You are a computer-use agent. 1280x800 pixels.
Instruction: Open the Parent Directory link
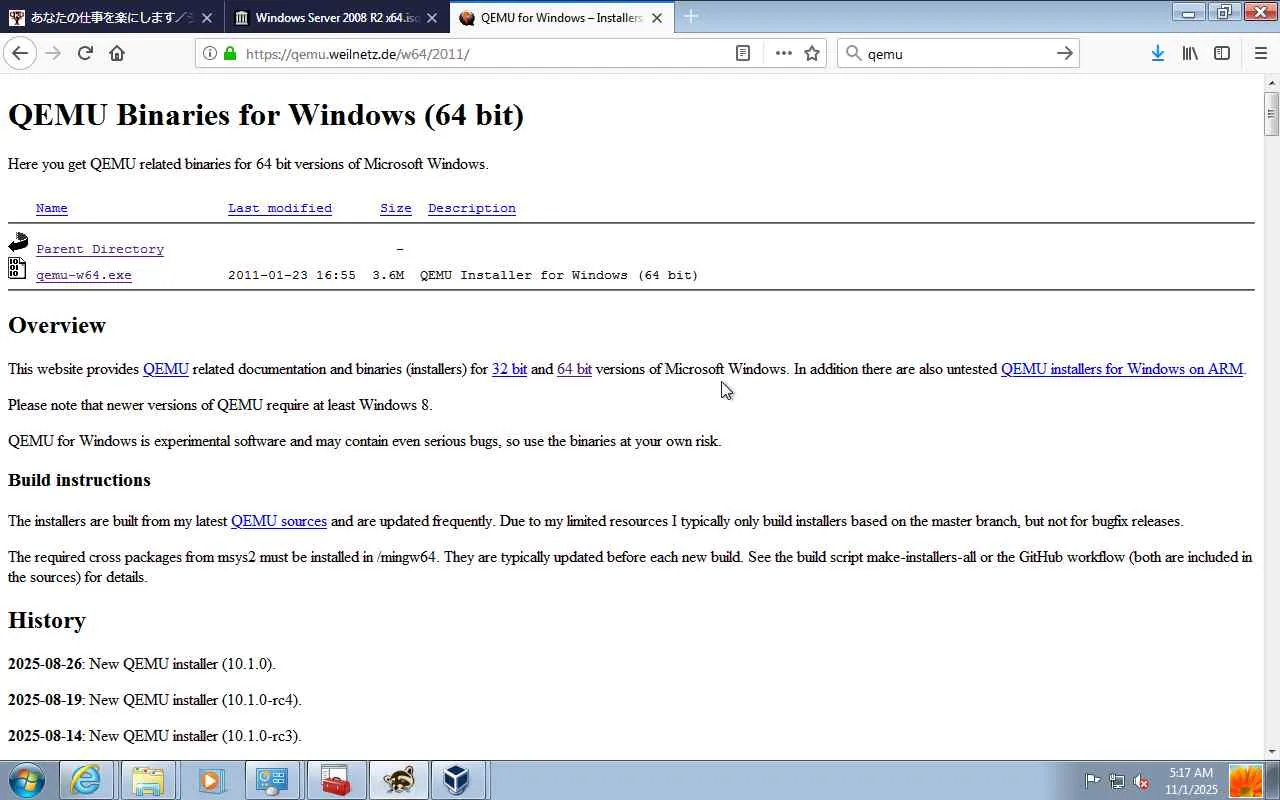click(x=100, y=249)
